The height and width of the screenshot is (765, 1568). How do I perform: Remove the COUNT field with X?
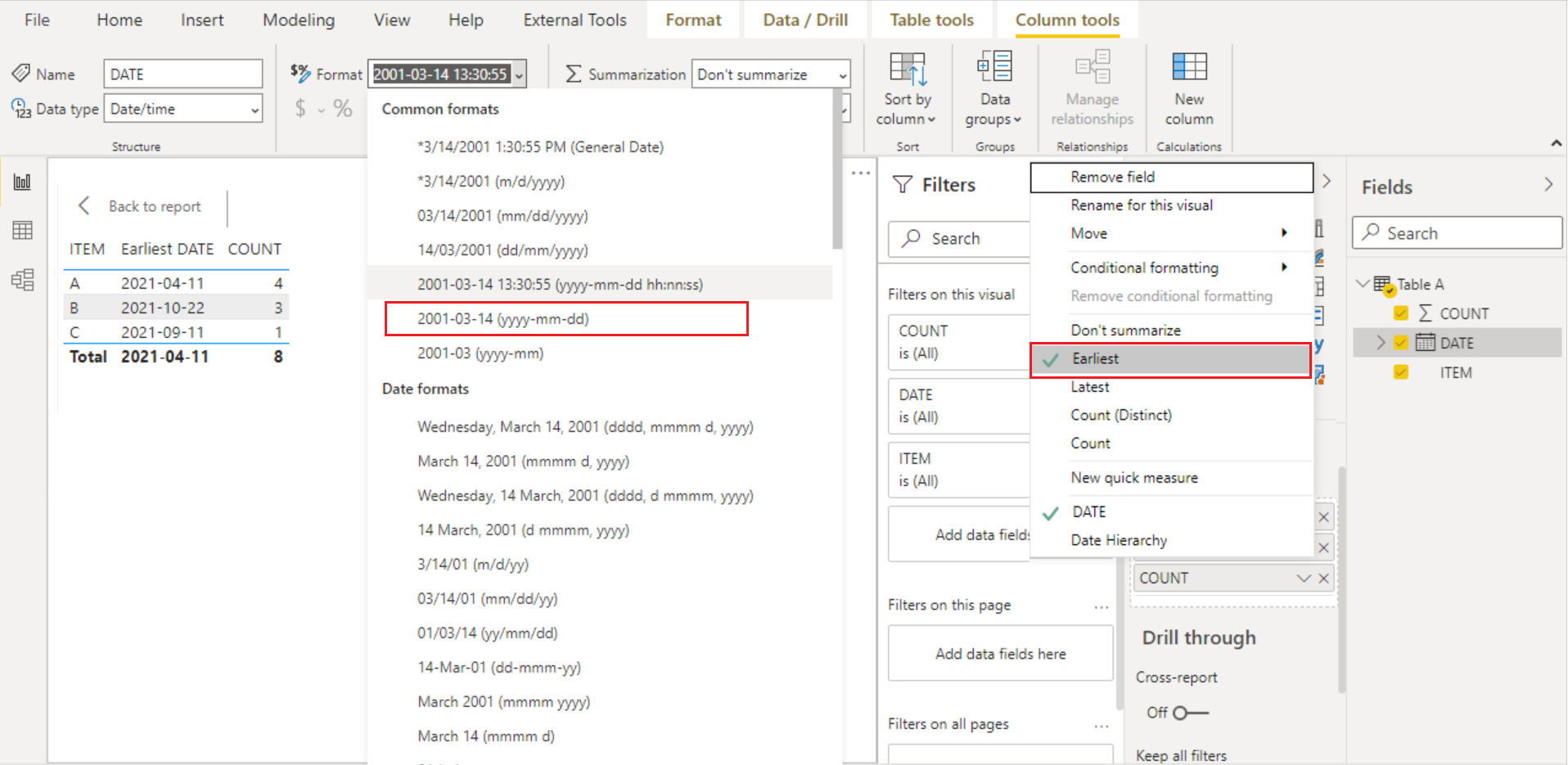(1323, 578)
